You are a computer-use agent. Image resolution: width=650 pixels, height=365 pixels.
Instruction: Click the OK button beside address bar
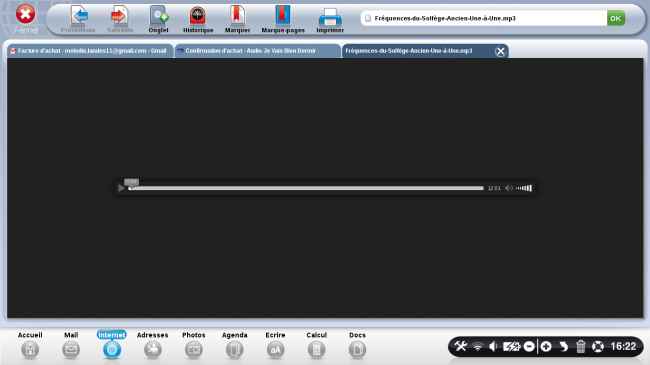click(x=616, y=18)
